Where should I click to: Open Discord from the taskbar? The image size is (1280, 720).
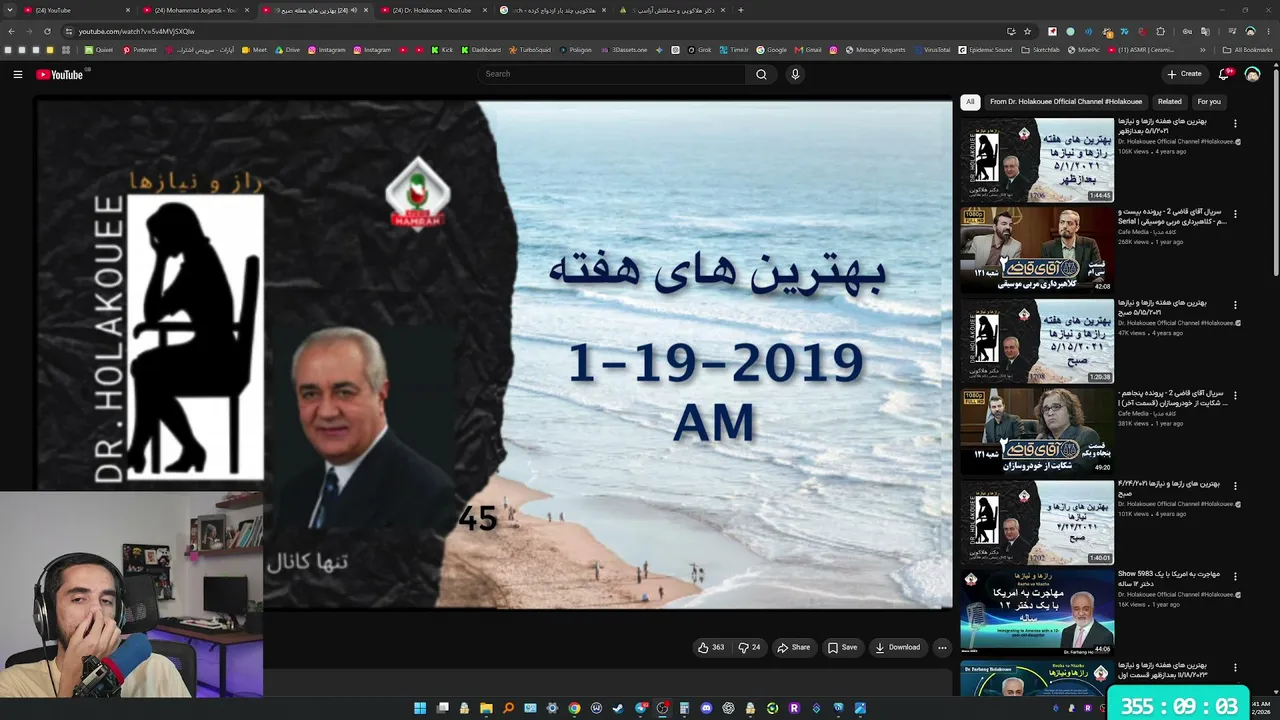[x=706, y=708]
